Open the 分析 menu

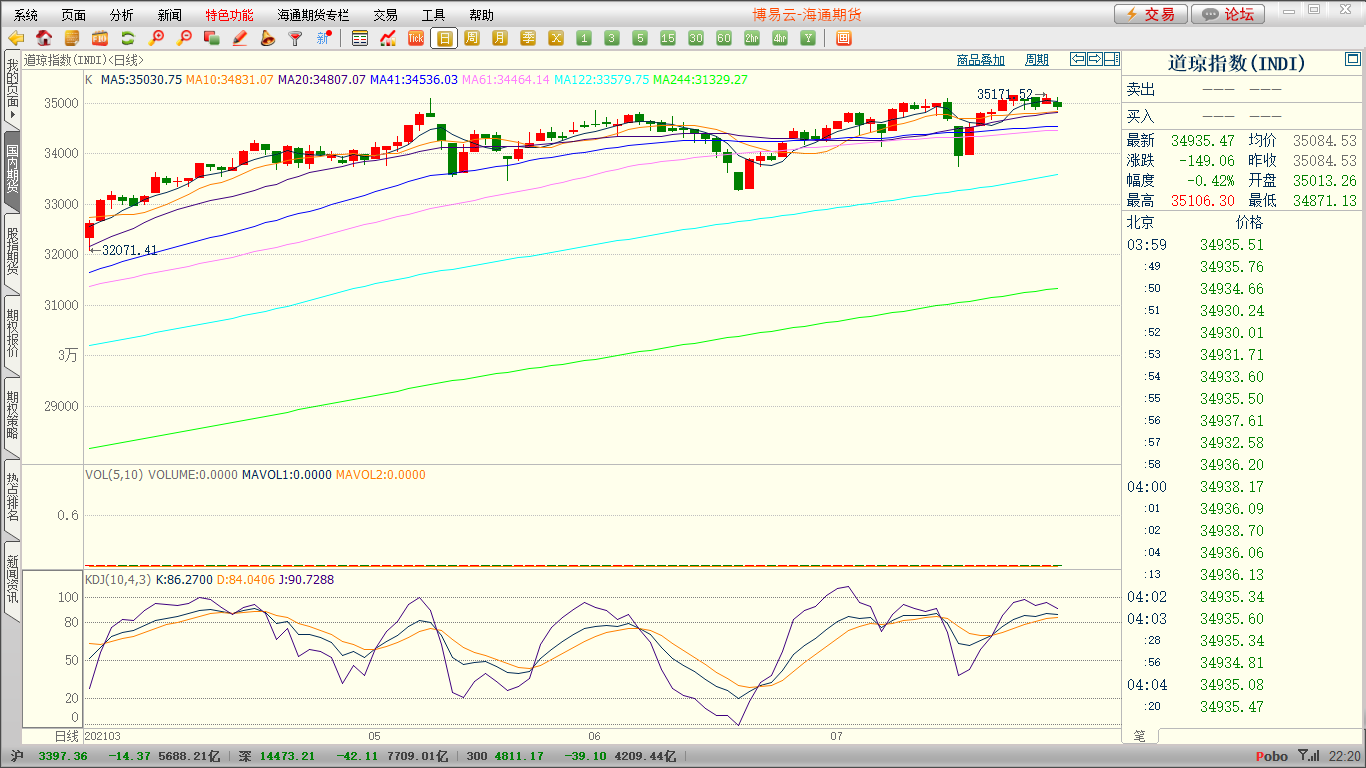pos(122,15)
